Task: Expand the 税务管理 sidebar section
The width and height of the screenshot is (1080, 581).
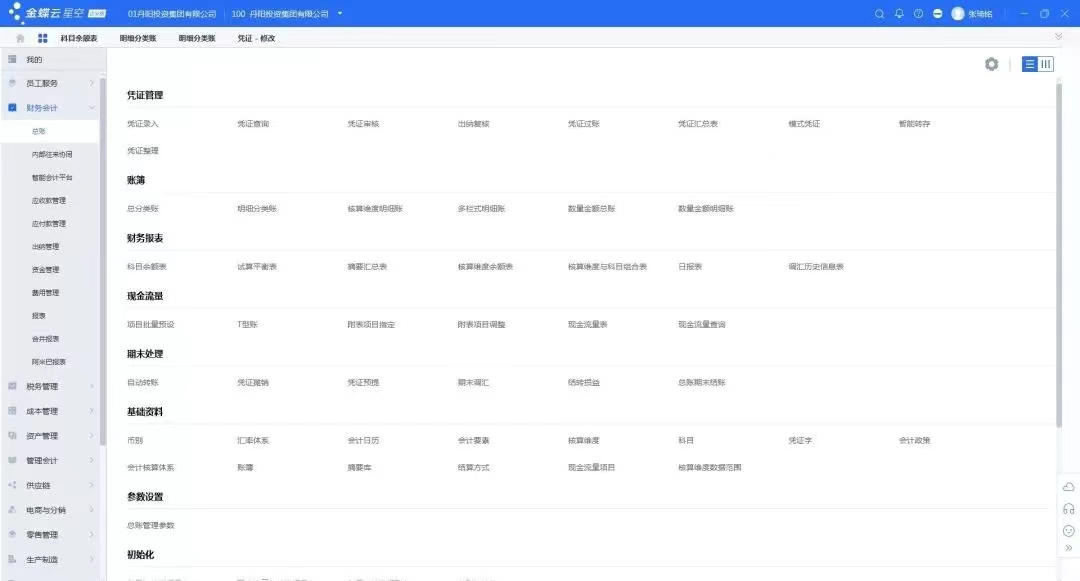Action: (92, 386)
